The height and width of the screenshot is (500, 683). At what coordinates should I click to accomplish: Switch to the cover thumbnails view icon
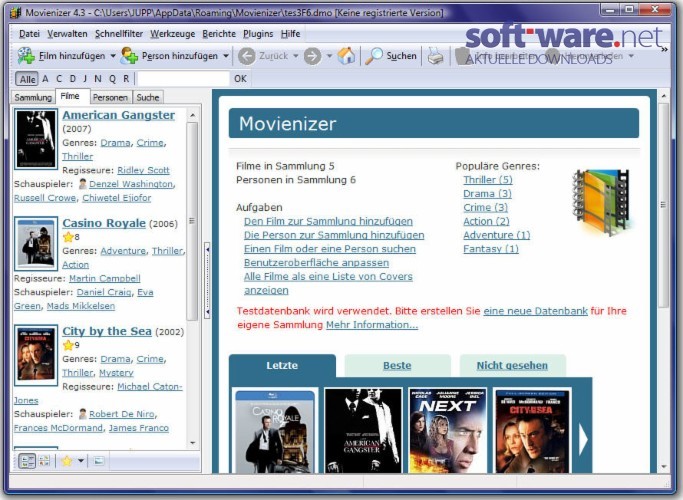tap(44, 461)
